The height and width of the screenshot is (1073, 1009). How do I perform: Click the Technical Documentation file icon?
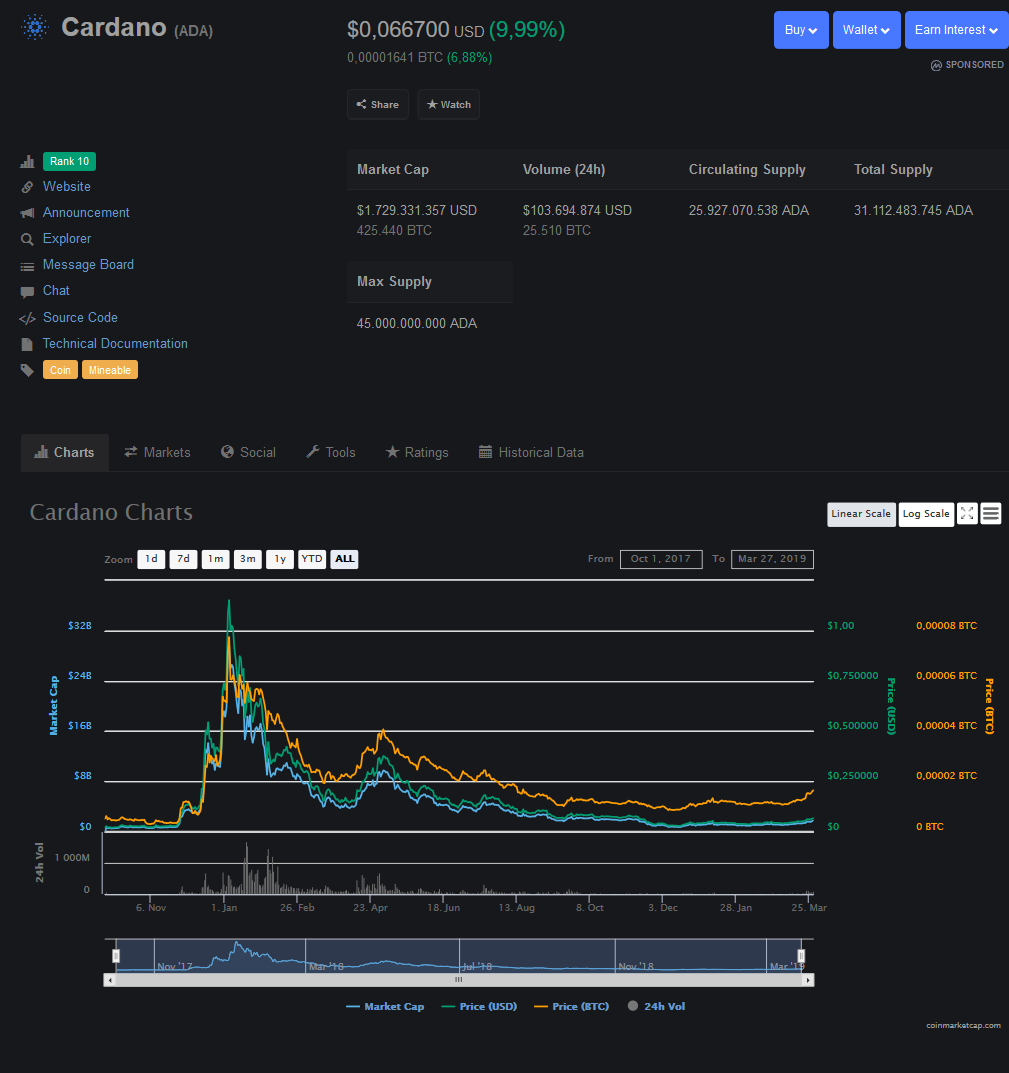click(x=27, y=344)
